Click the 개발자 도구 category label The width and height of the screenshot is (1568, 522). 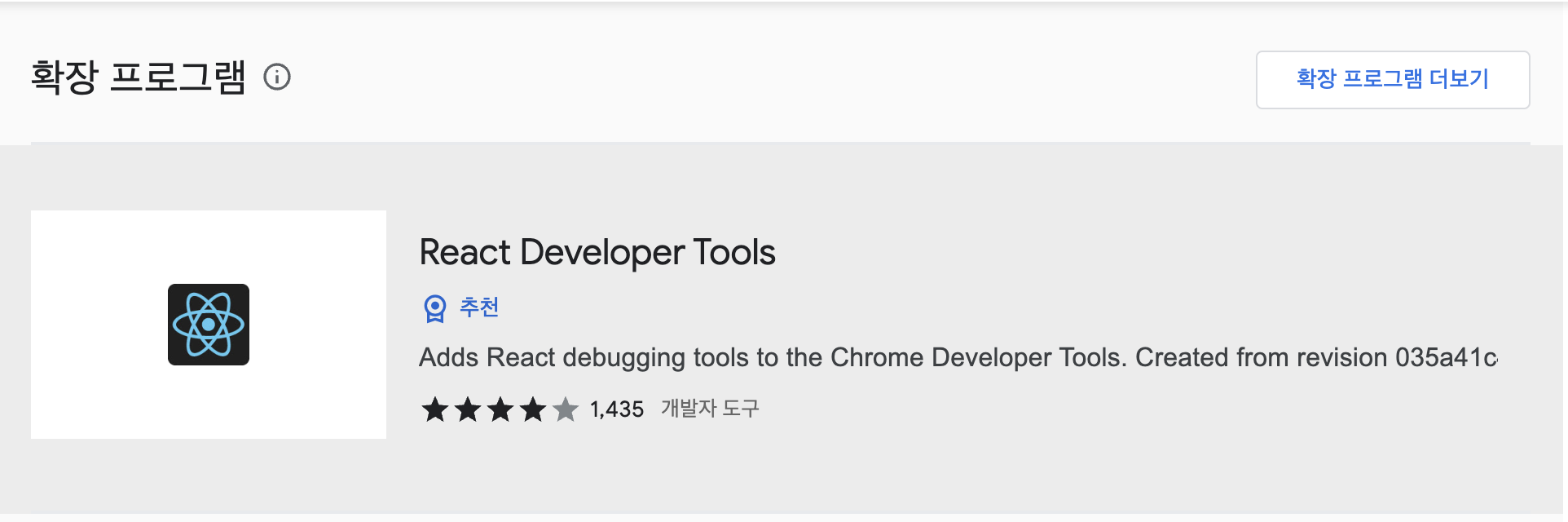[710, 409]
